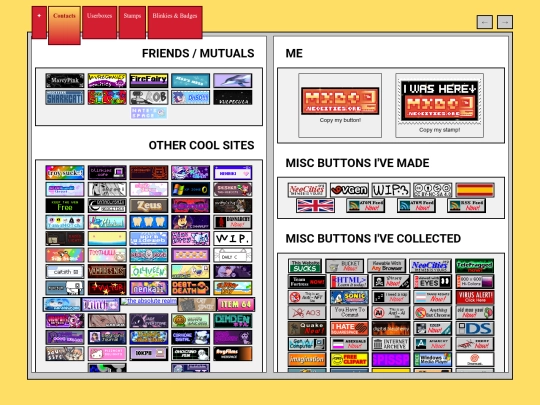Click the Get A Computer button
The width and height of the screenshot is (540, 405).
307,344
